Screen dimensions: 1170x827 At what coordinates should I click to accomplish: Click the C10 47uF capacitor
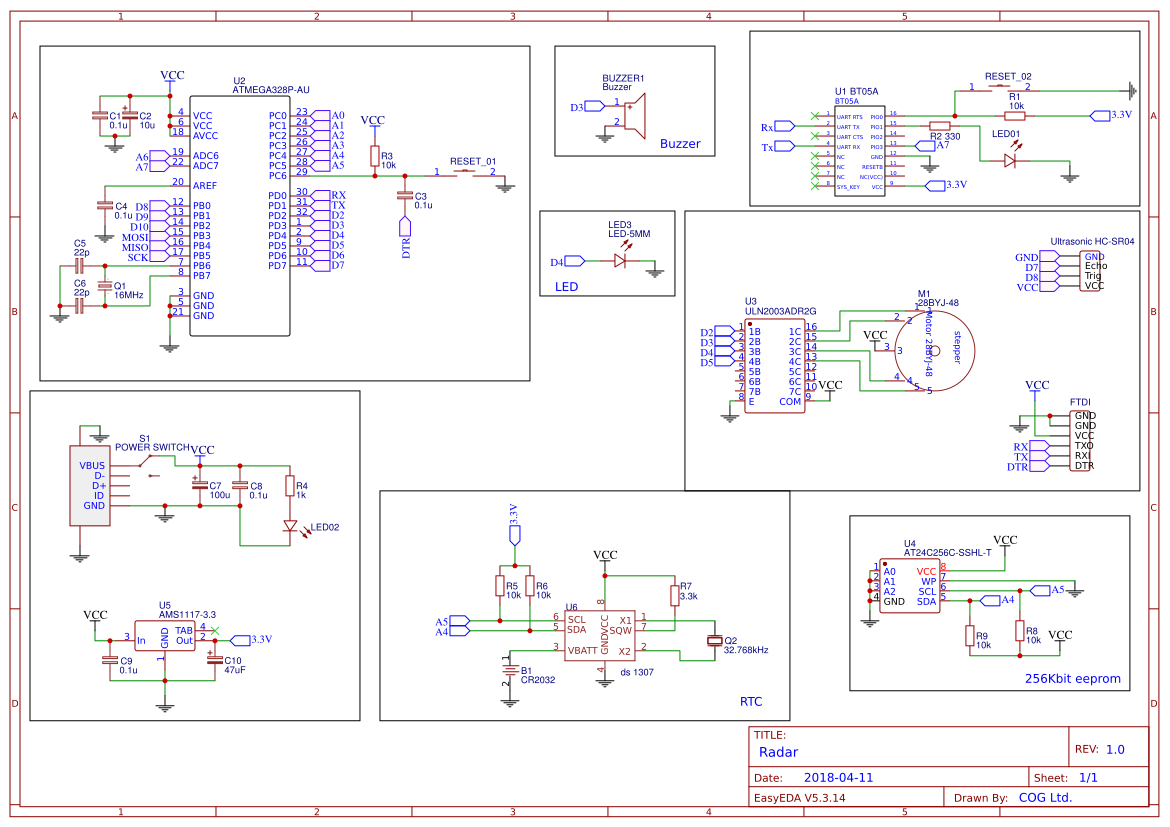[215, 659]
